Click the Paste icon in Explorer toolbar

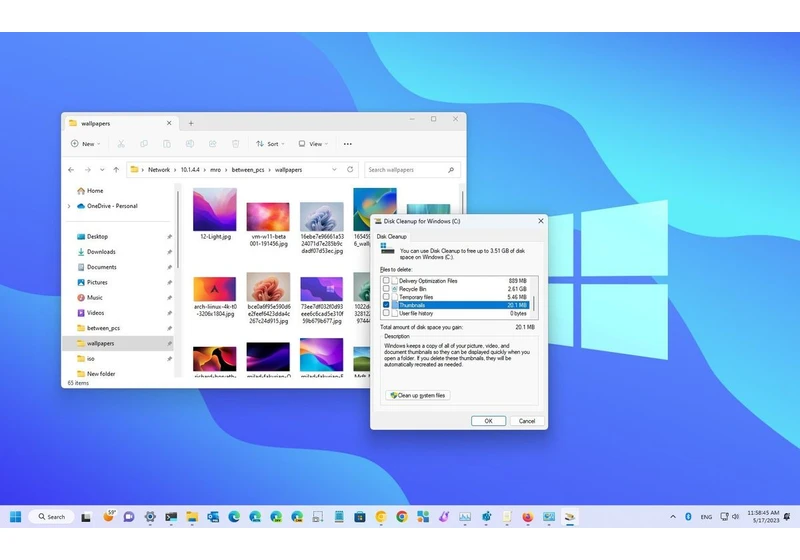click(167, 144)
